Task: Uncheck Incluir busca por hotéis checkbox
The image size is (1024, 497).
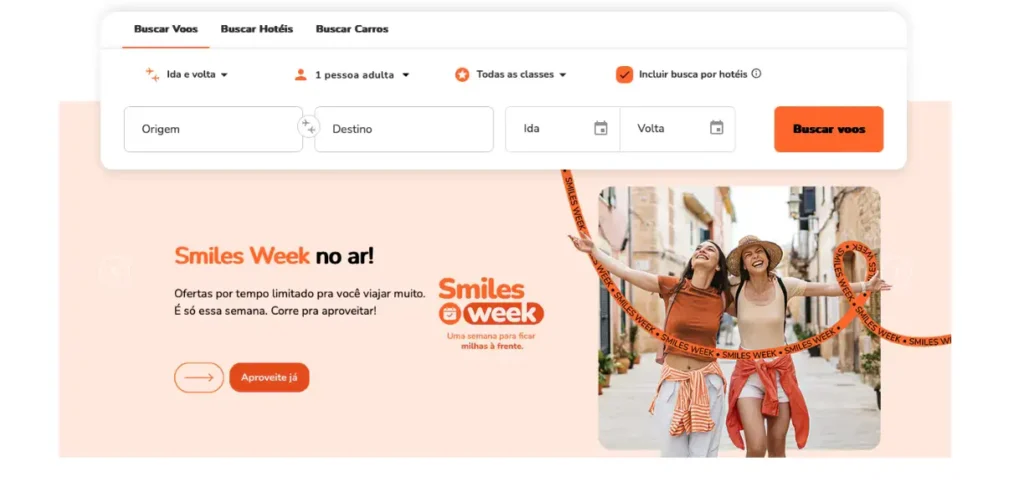Action: (x=624, y=74)
